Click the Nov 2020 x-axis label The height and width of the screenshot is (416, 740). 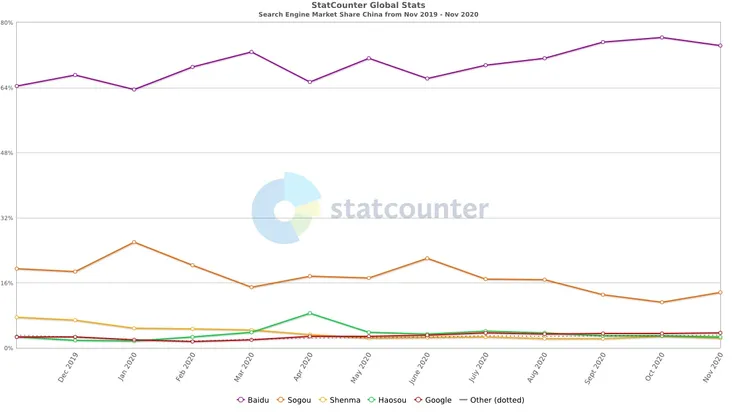tap(716, 371)
